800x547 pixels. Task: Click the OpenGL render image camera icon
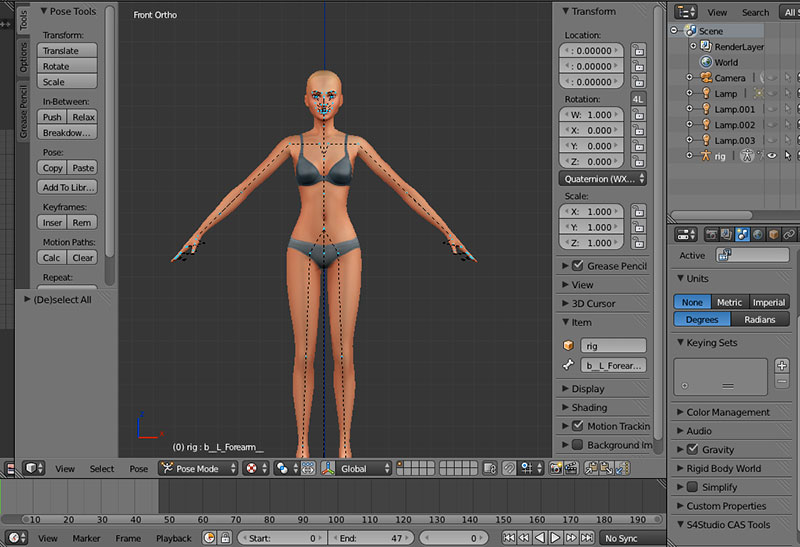point(555,468)
